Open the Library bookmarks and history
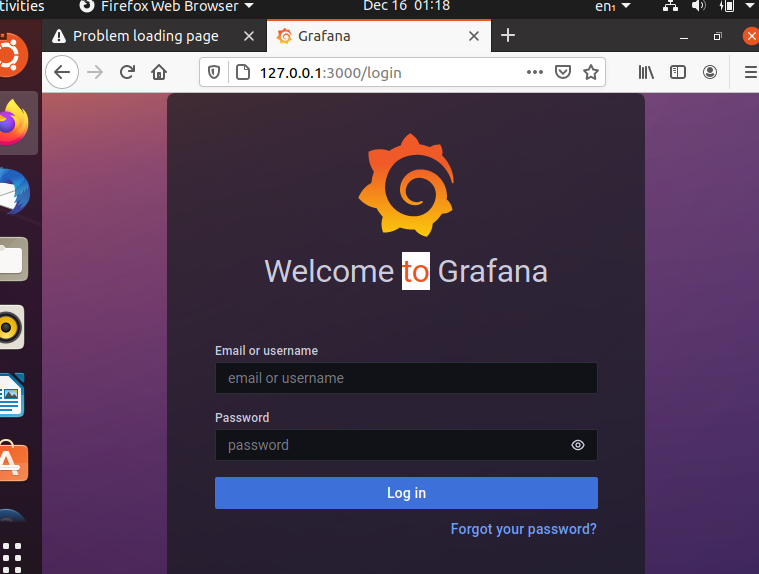Viewport: 759px width, 574px height. coord(646,73)
